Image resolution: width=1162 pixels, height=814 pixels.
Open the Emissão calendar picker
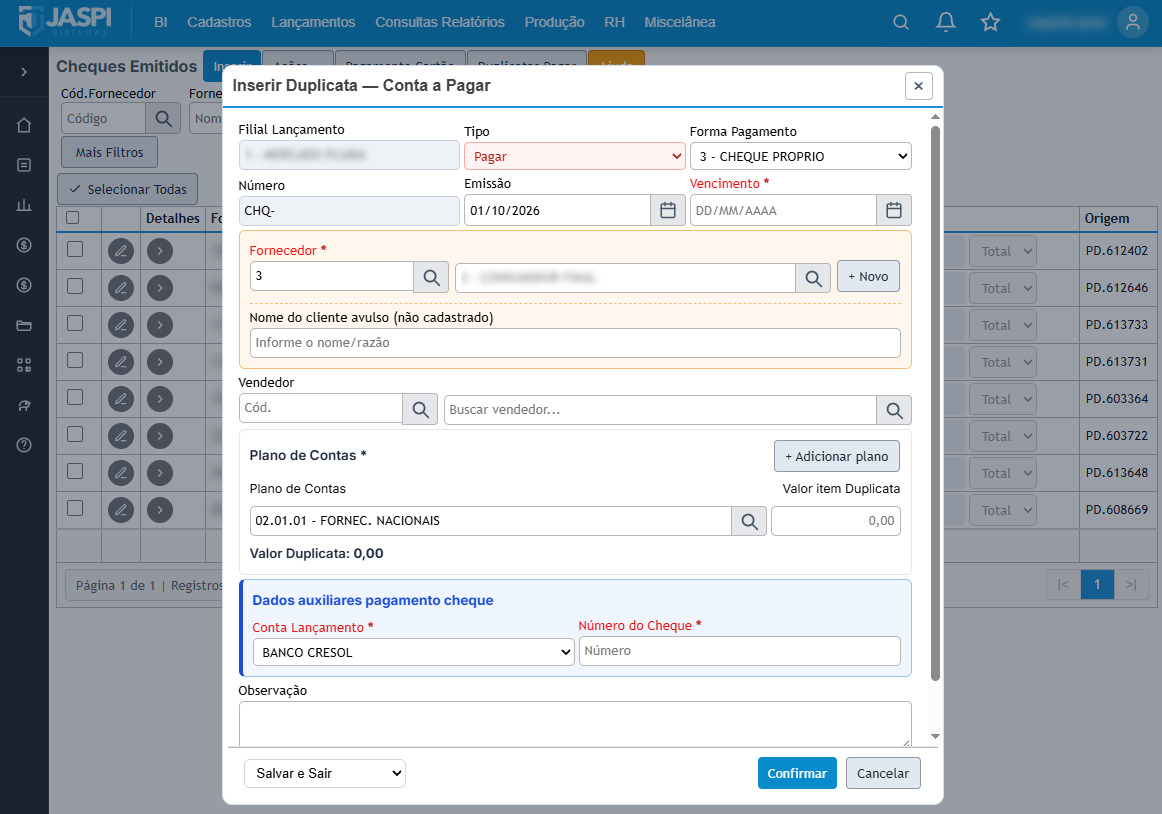pyautogui.click(x=668, y=211)
